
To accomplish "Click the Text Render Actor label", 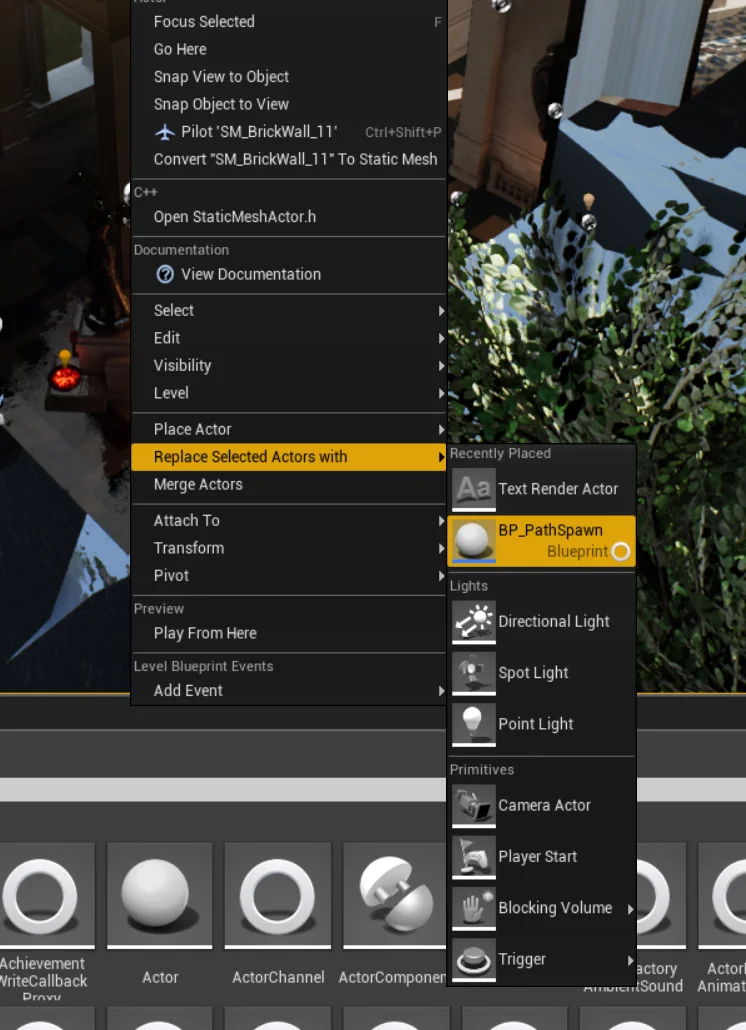I will [x=558, y=489].
